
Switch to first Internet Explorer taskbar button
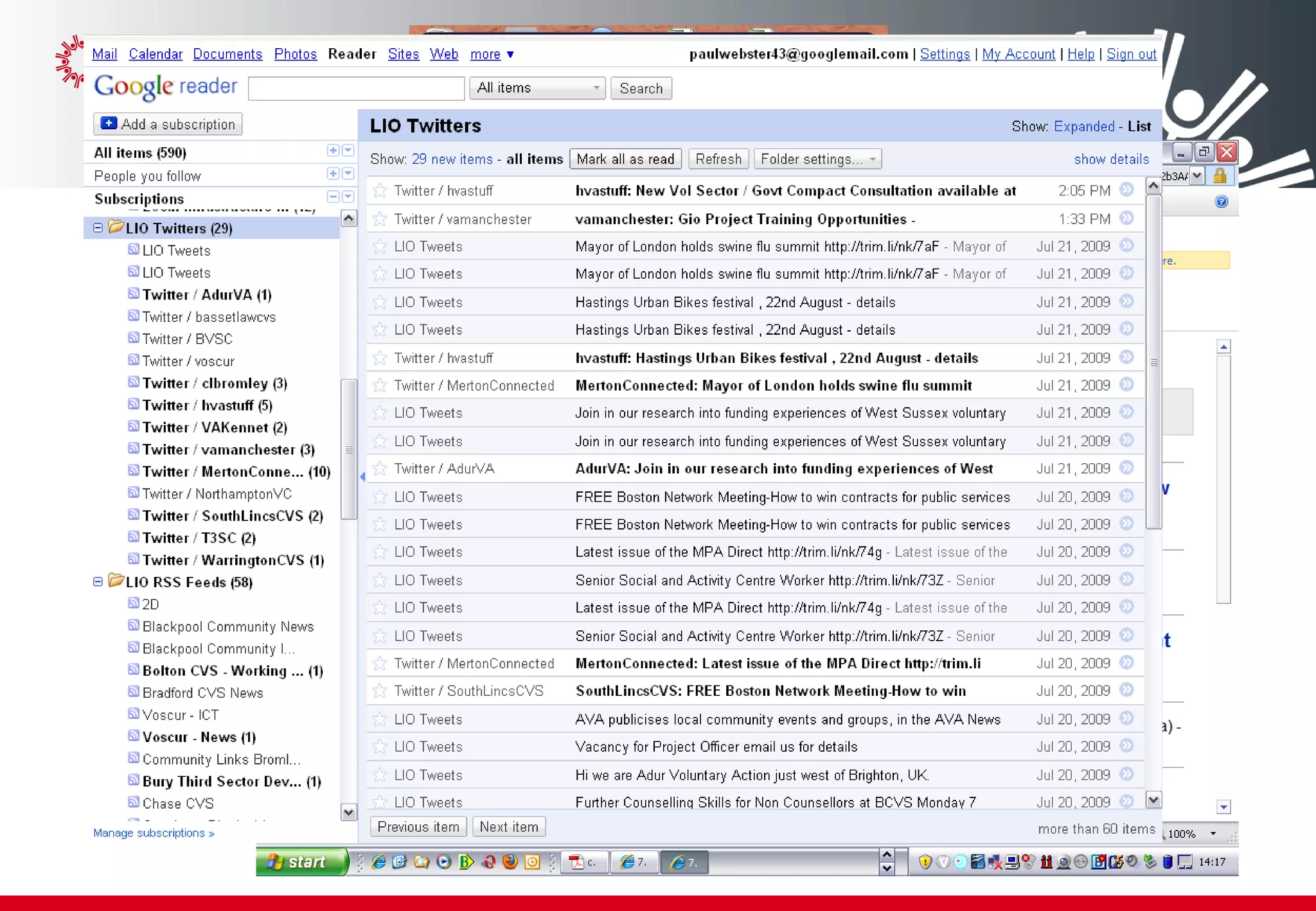pyautogui.click(x=634, y=862)
